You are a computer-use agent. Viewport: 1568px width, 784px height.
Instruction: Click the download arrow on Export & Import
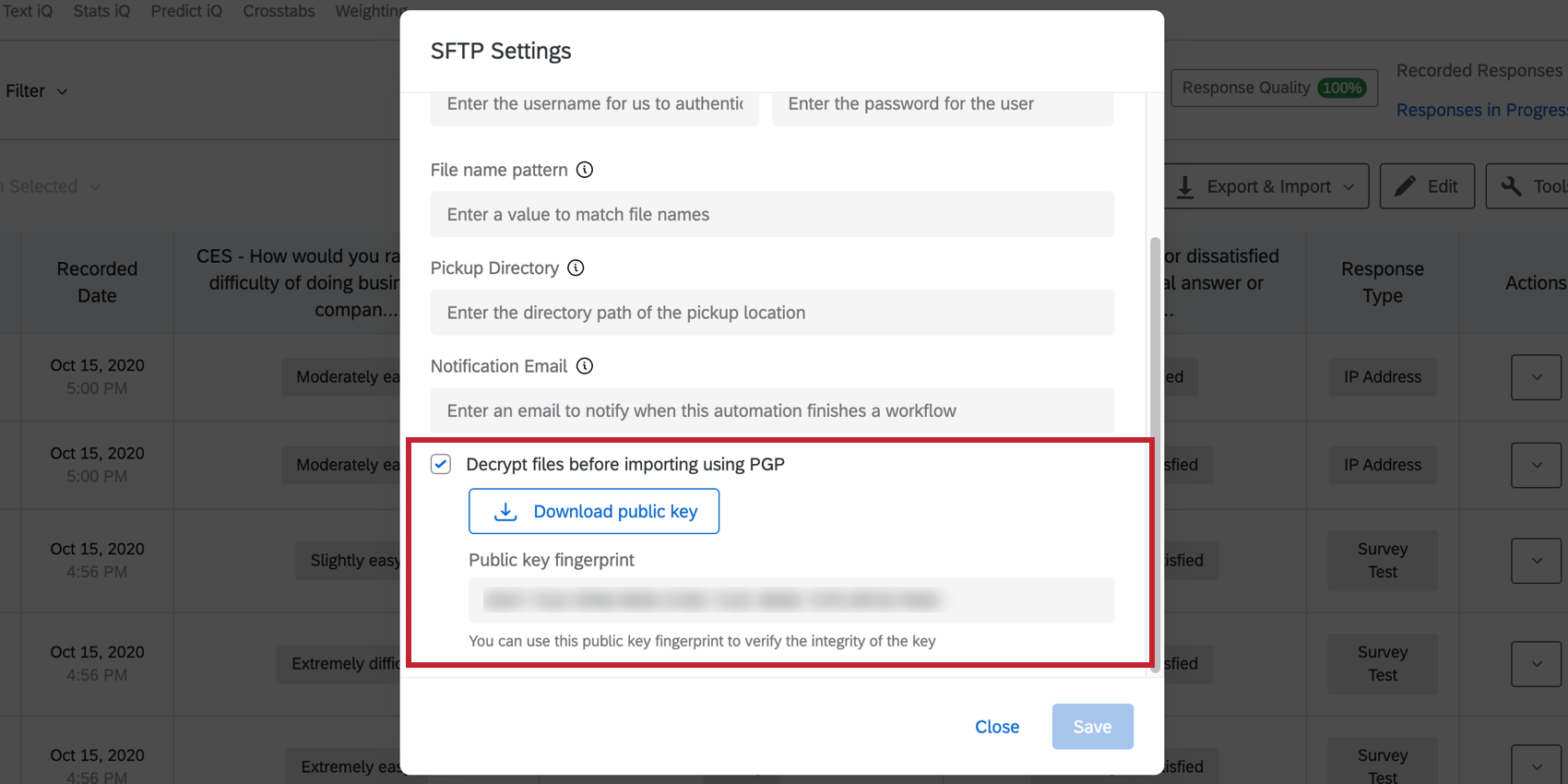click(x=1187, y=186)
